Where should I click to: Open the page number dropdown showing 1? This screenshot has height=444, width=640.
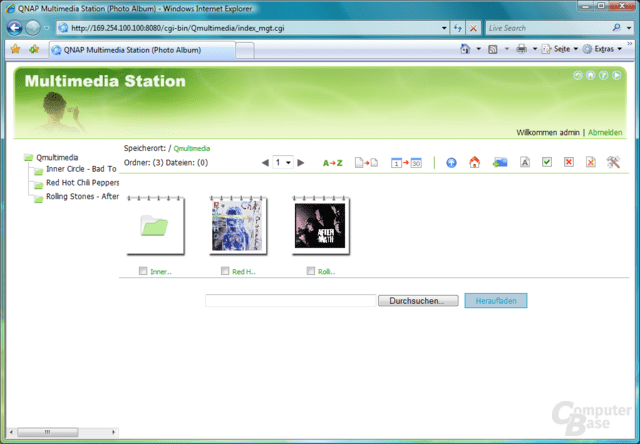pyautogui.click(x=283, y=162)
